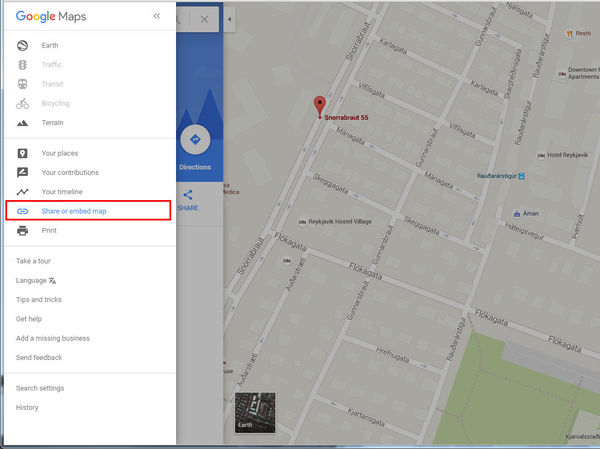This screenshot has height=449, width=600.
Task: Click the Directions text label
Action: coord(195,167)
